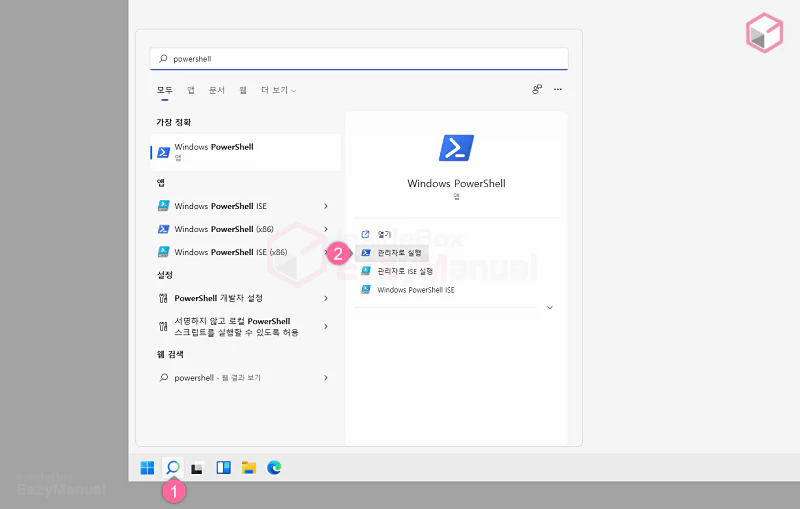Click the PowerShell 개발자 설정 settings icon
The image size is (800, 509).
pyautogui.click(x=163, y=298)
